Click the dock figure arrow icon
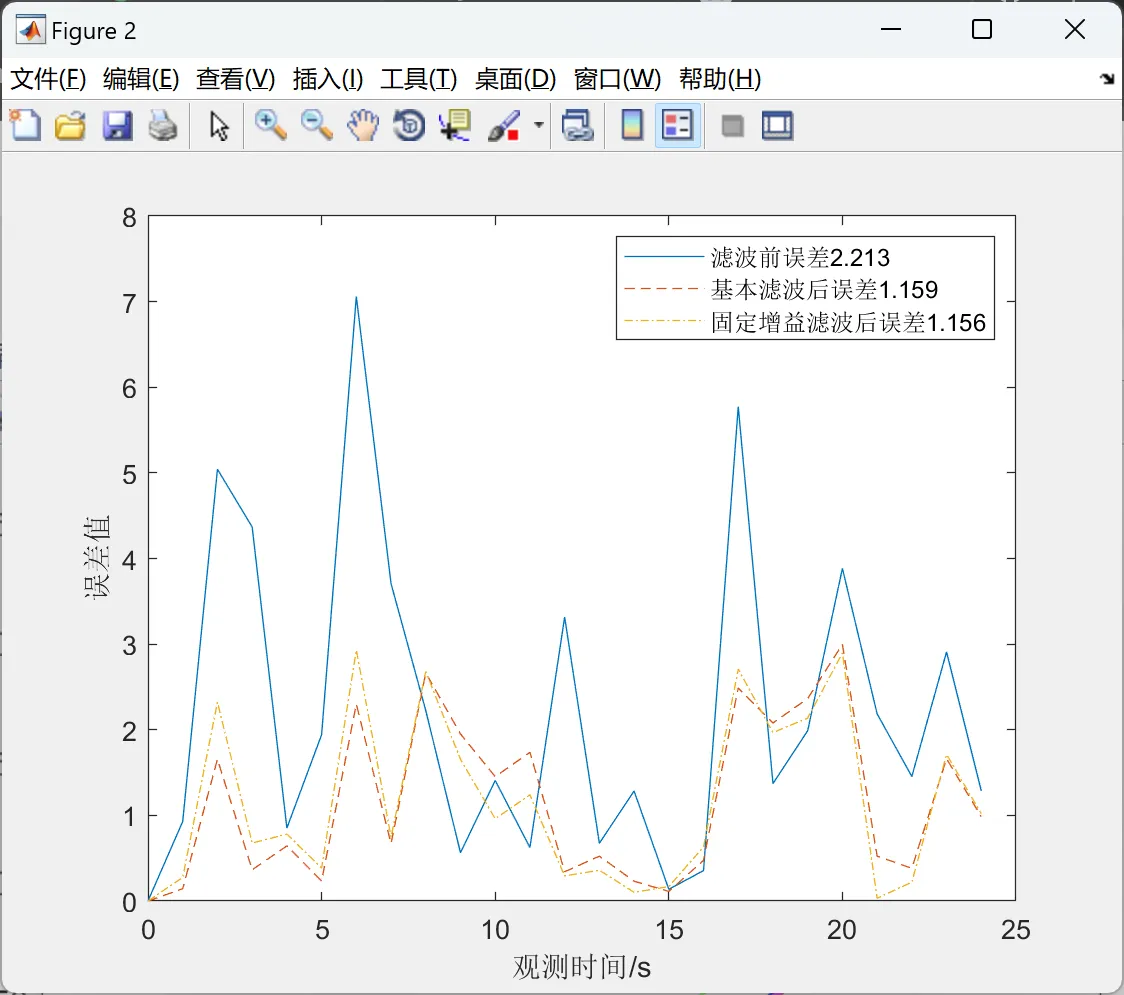Viewport: 1124px width, 995px height. (x=1108, y=79)
